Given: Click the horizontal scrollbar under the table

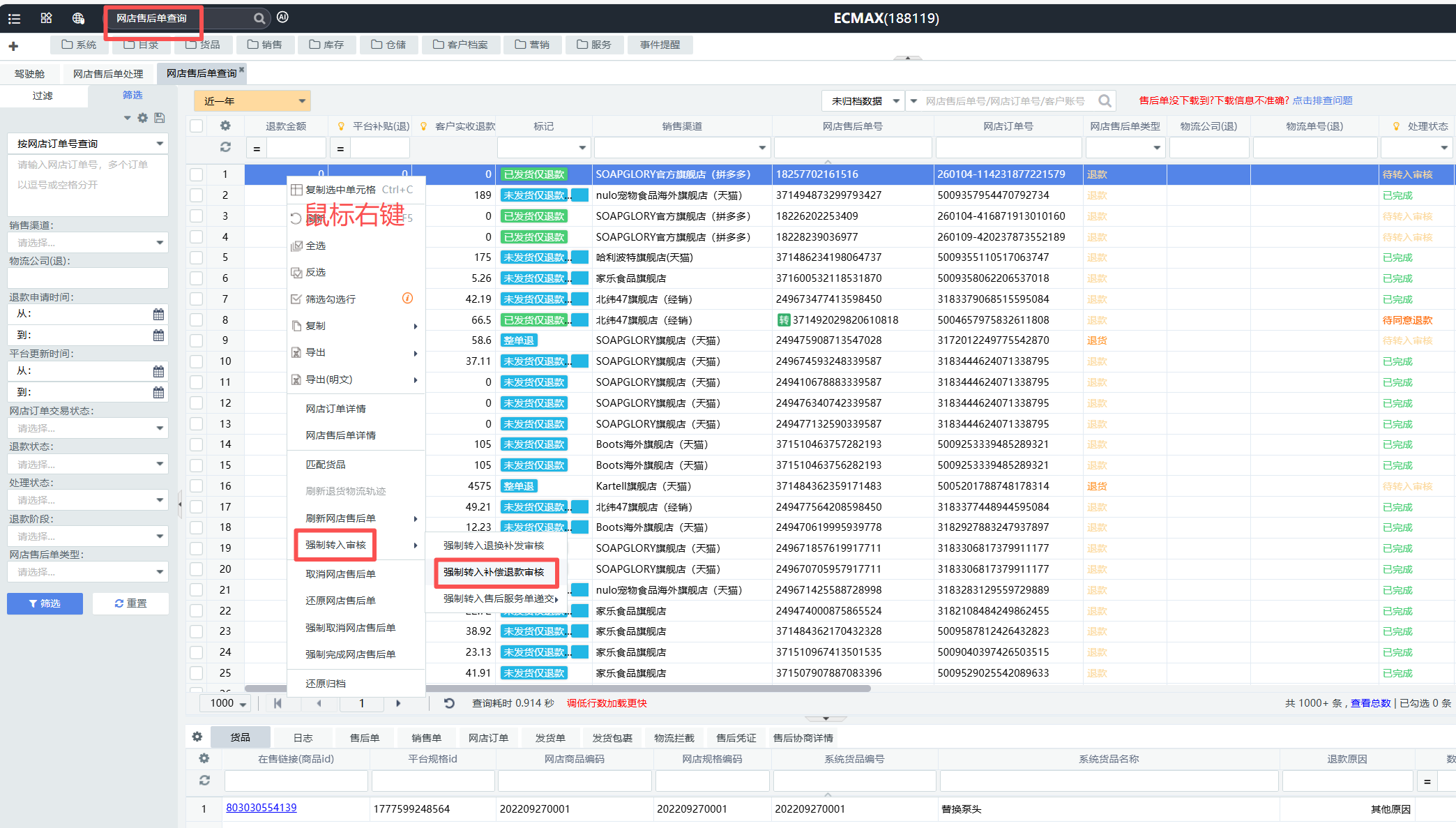Looking at the screenshot, I should 558,688.
